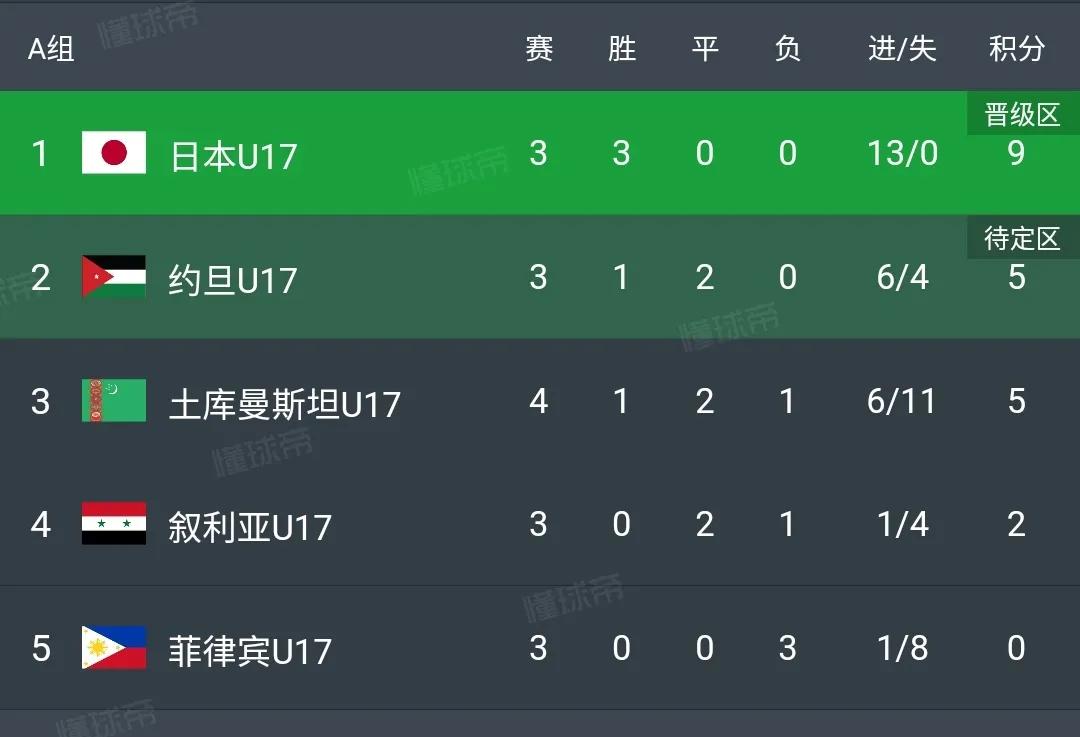The image size is (1080, 737).
Task: Select the 待定区 pending badge
Action: click(1020, 238)
